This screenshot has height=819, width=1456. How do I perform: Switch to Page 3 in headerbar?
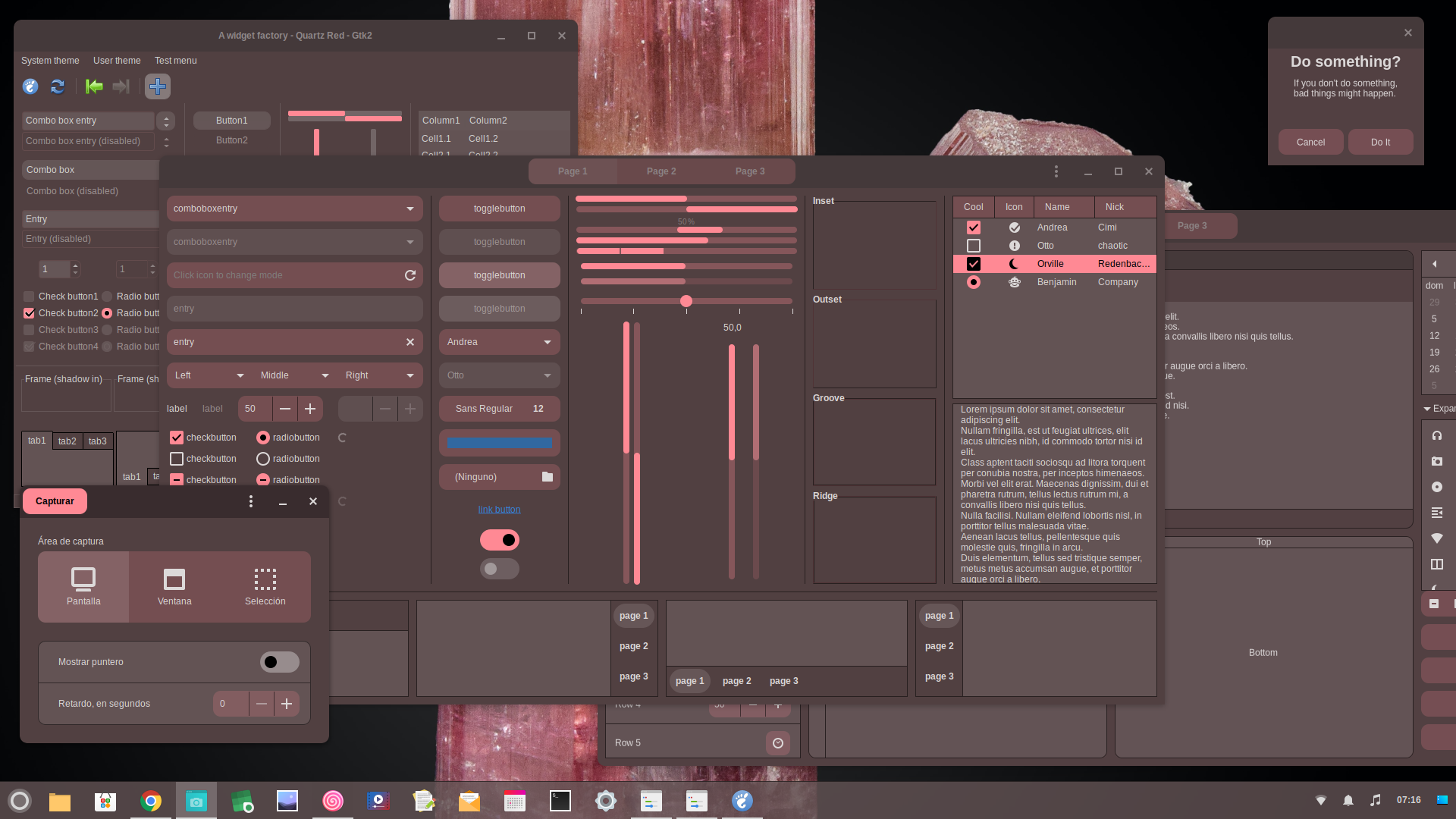750,171
